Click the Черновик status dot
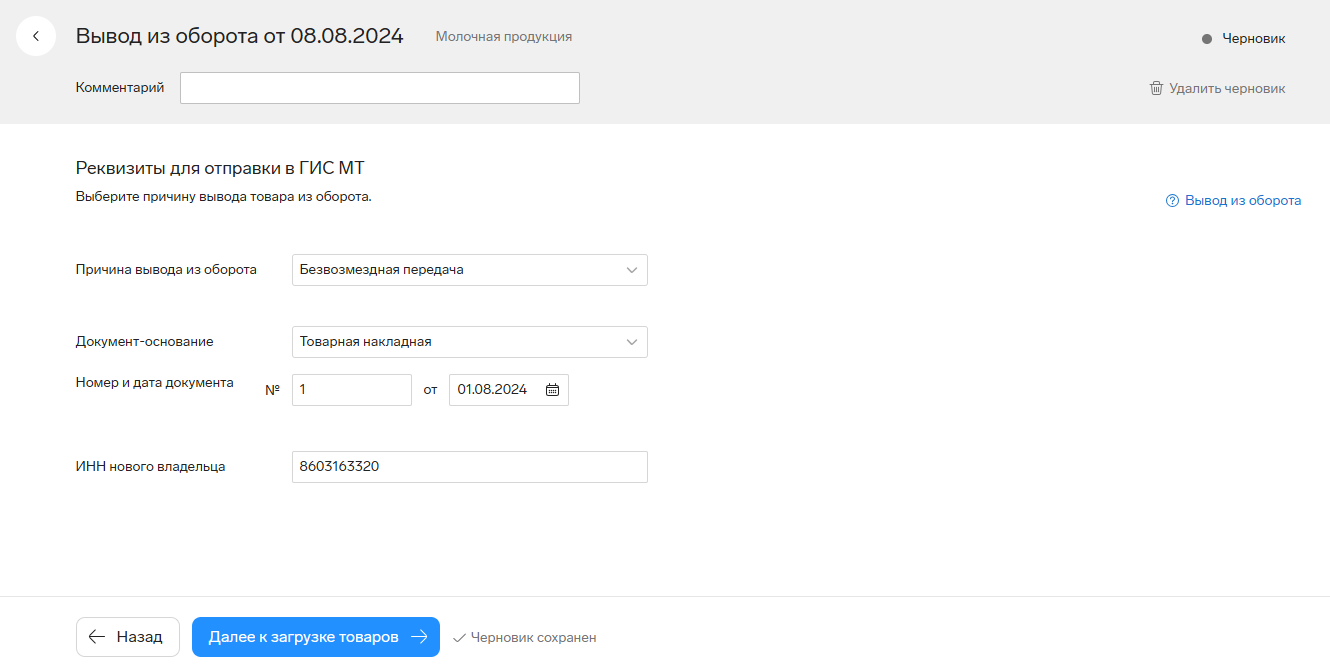 (1207, 39)
